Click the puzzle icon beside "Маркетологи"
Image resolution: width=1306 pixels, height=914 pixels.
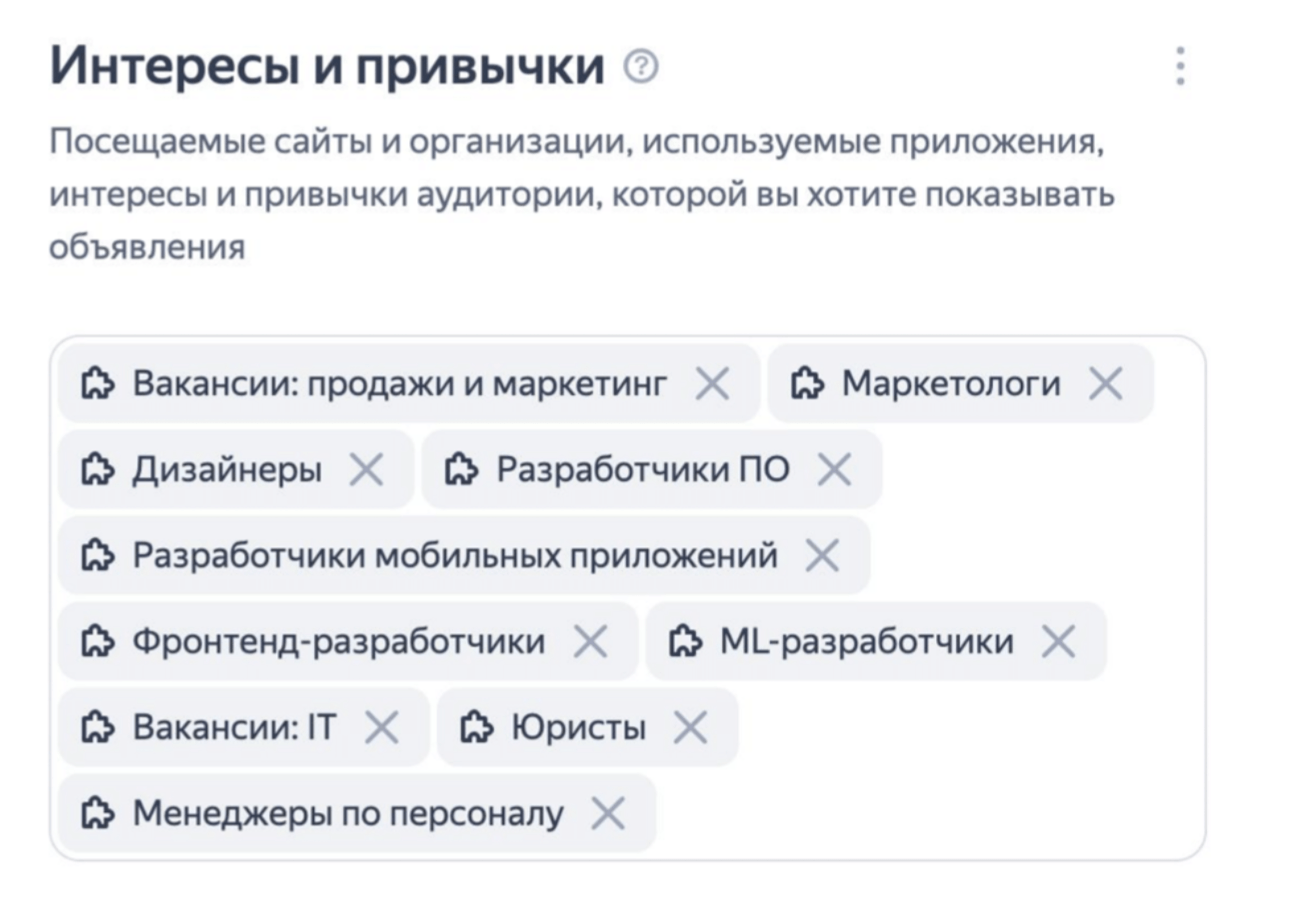tap(806, 383)
